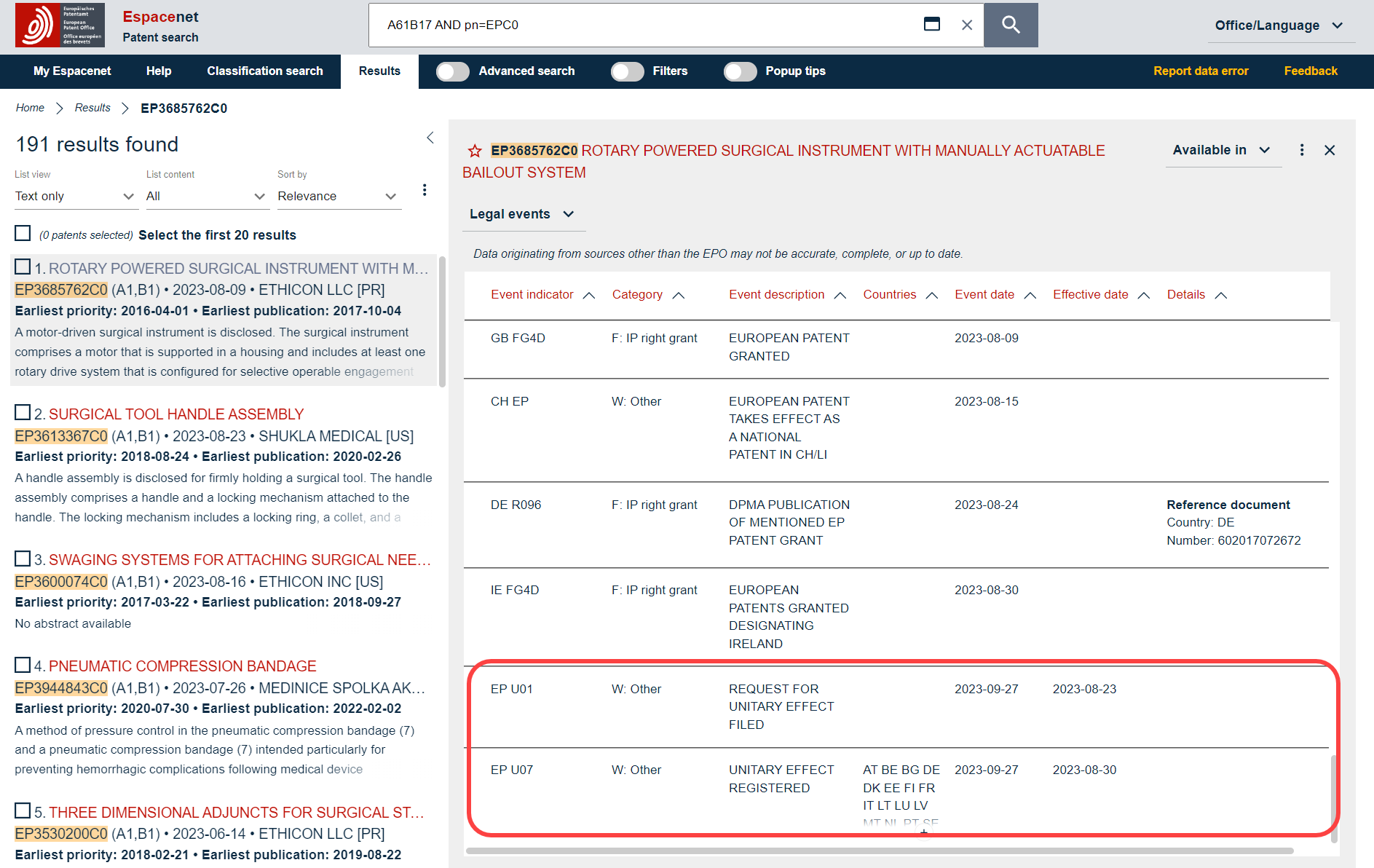The image size is (1374, 868).
Task: Star the EP3685762C0 patent as favorite
Action: pos(475,151)
